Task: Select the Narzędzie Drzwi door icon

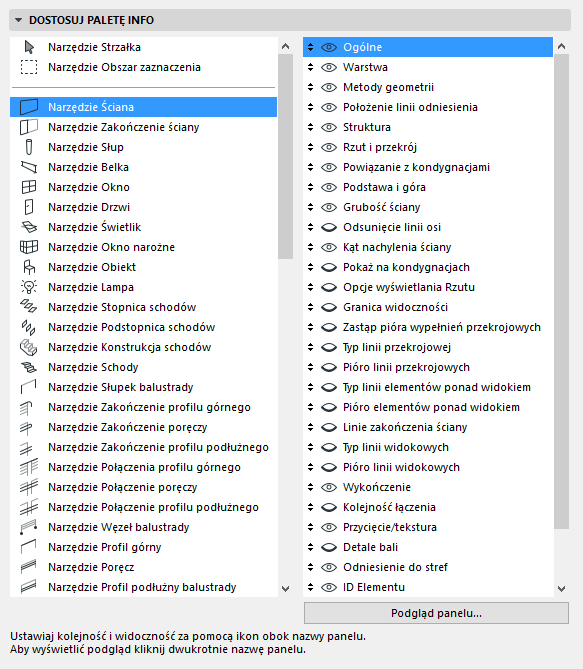Action: click(29, 207)
